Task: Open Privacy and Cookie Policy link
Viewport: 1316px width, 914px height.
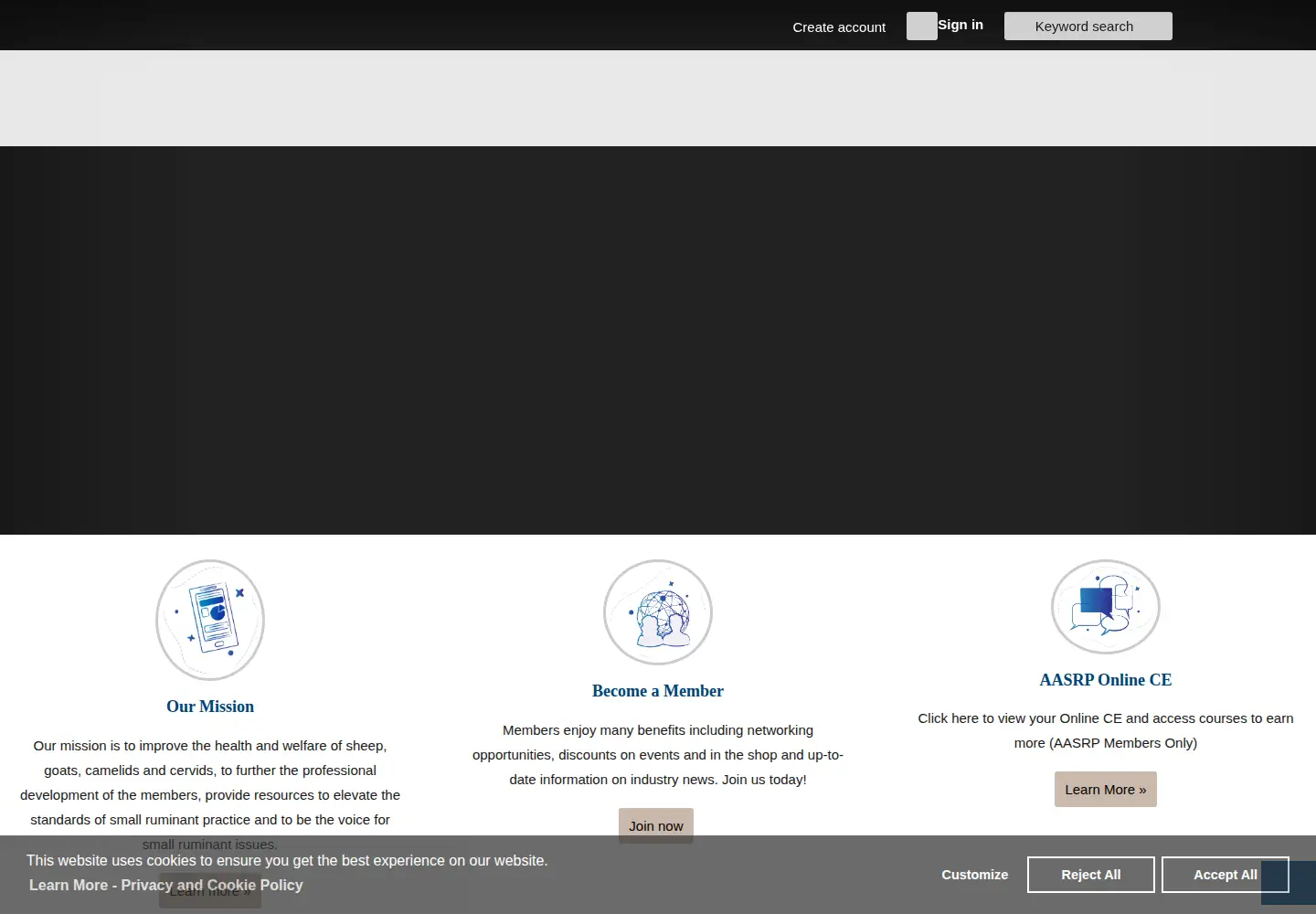Action: [x=165, y=885]
